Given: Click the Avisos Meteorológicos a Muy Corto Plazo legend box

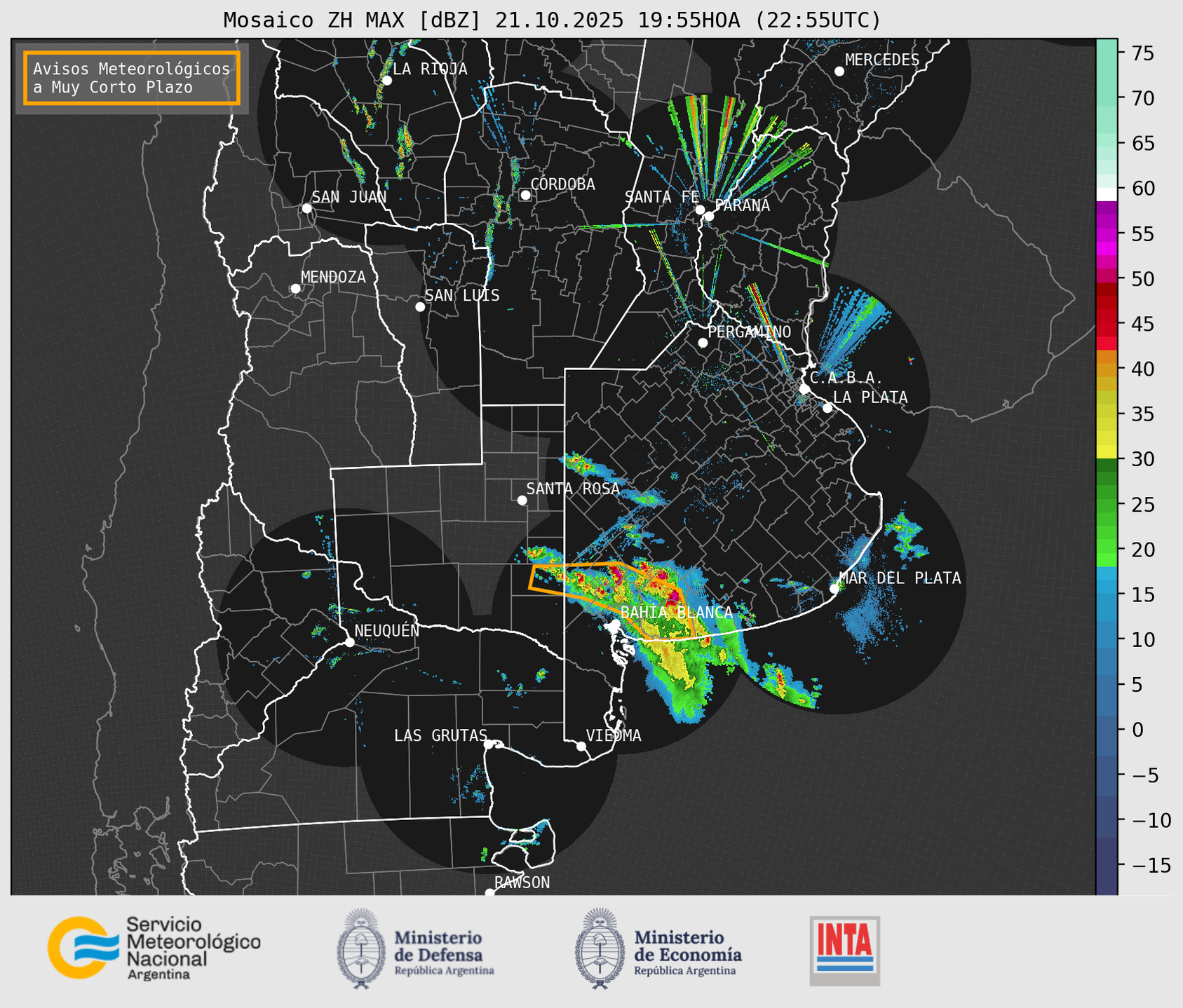Looking at the screenshot, I should (132, 78).
